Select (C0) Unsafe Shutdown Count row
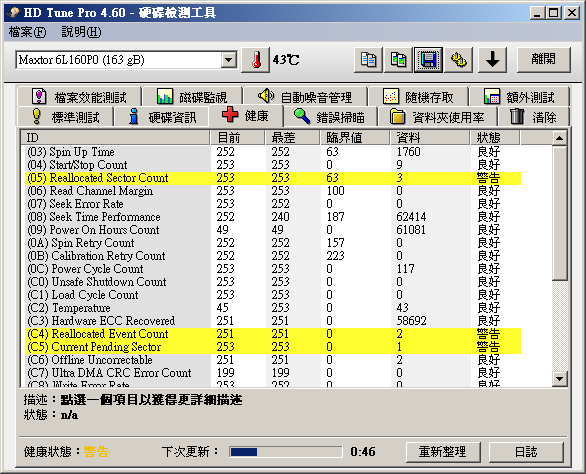Screen dimensions: 586x474 (x=274, y=282)
